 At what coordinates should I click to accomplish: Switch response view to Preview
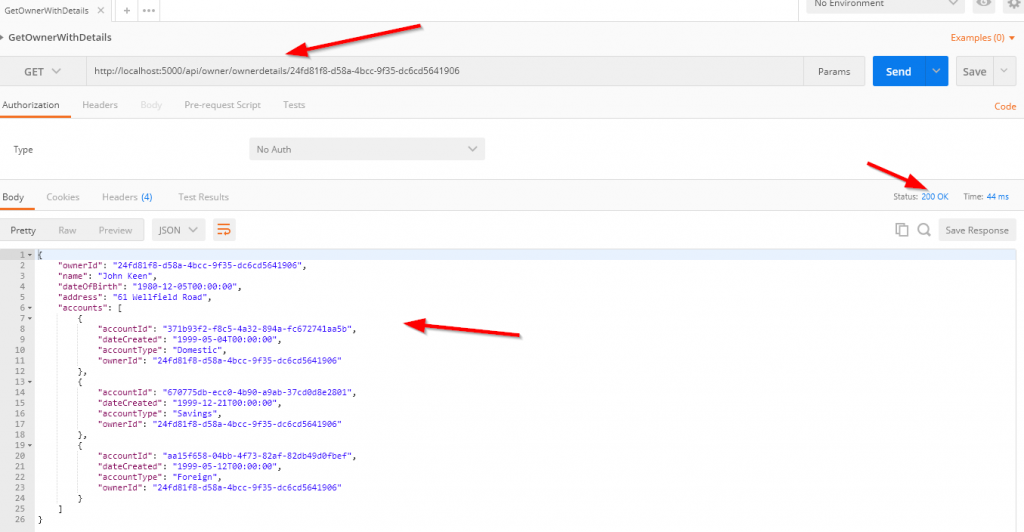[115, 230]
